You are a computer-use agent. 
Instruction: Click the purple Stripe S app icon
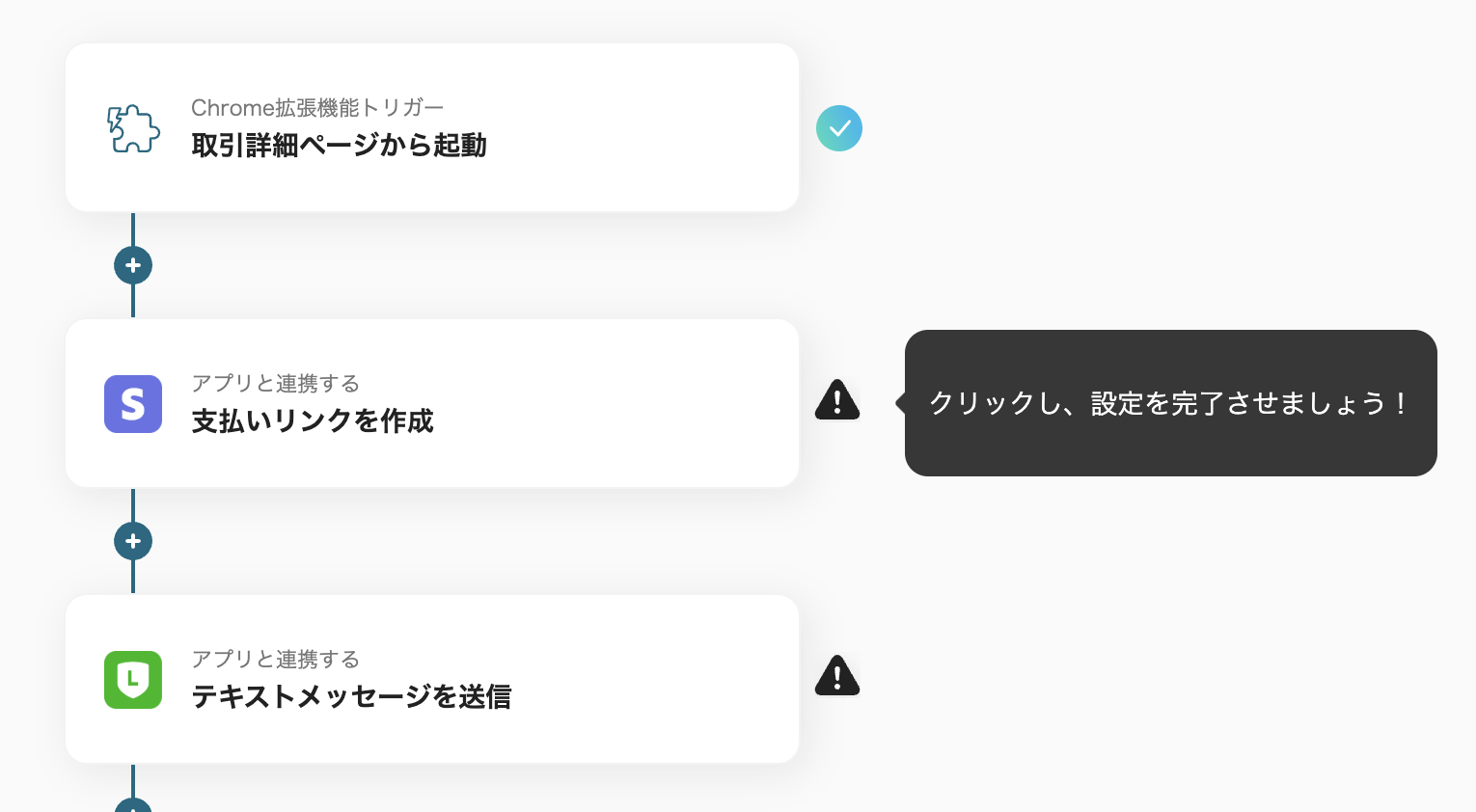pos(133,404)
